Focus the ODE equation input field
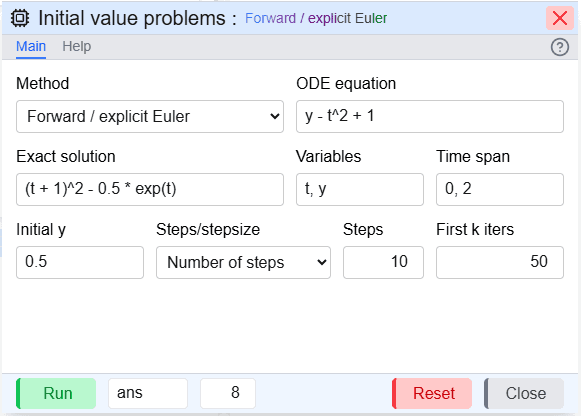The width and height of the screenshot is (581, 416). coord(430,116)
